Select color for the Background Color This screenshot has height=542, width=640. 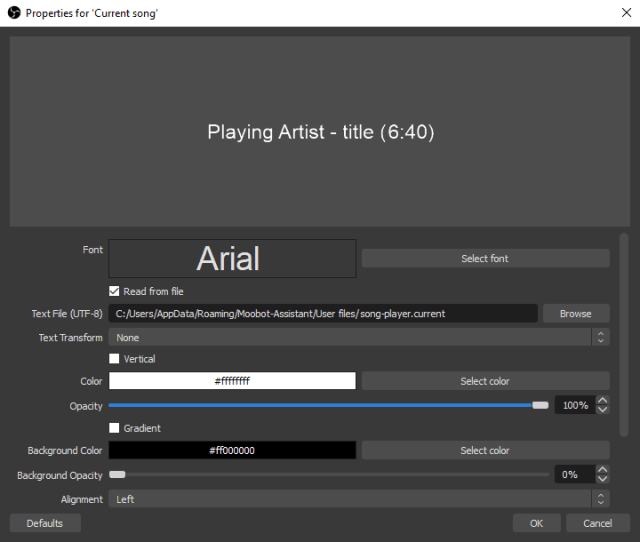click(x=485, y=450)
